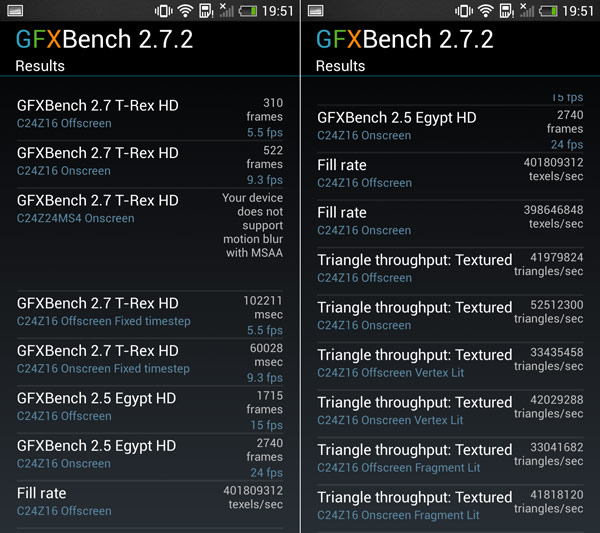The width and height of the screenshot is (600, 533).
Task: Open T-Rex HD Onscreen Fixed timestep result
Action: point(150,362)
